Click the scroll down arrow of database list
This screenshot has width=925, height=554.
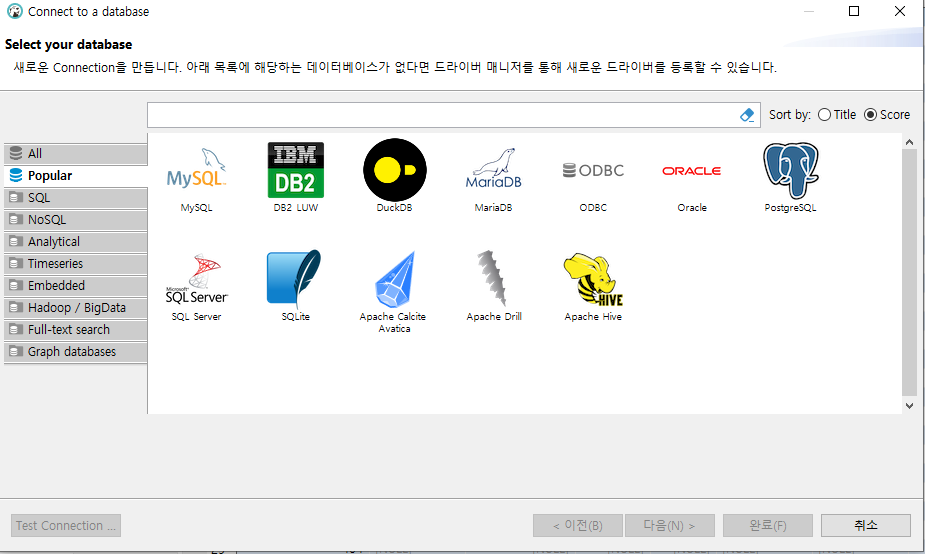coord(909,405)
